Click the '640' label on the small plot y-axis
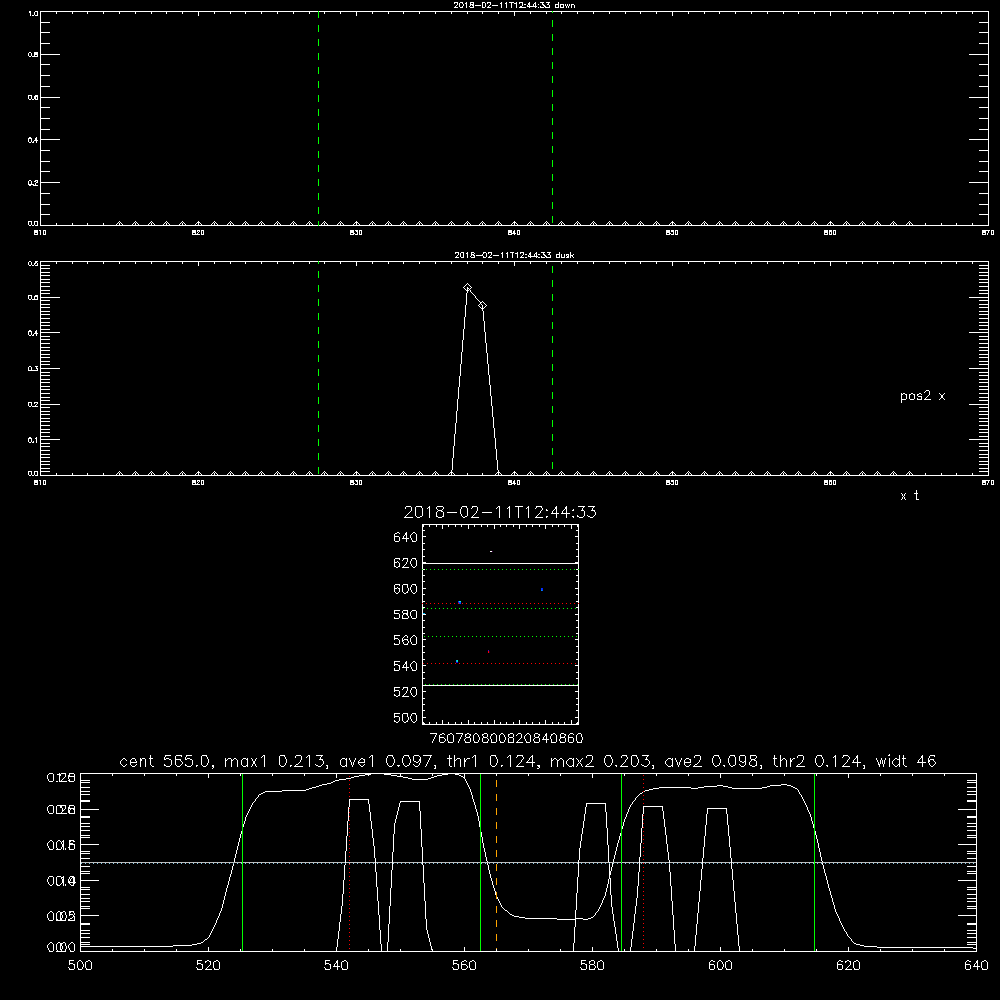This screenshot has width=1000, height=1000. coord(406,538)
